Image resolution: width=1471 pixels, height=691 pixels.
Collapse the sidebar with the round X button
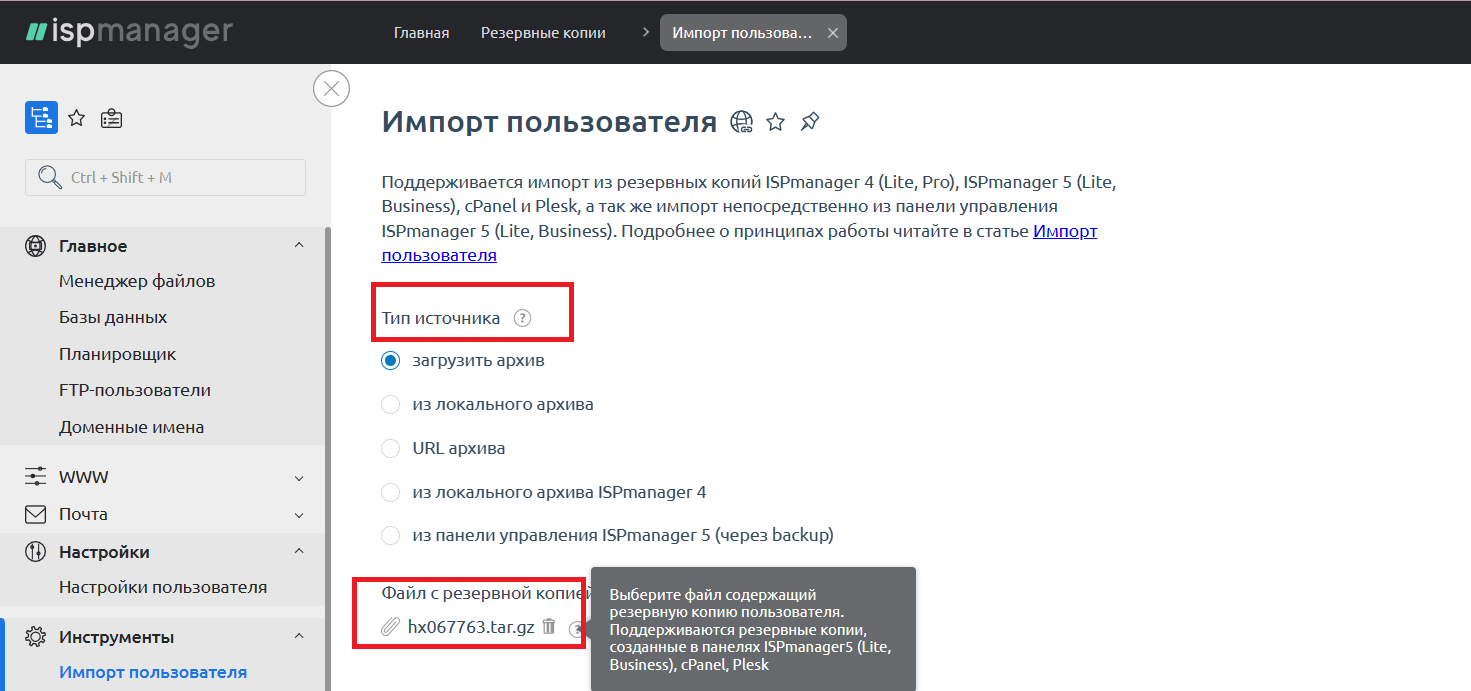(331, 89)
